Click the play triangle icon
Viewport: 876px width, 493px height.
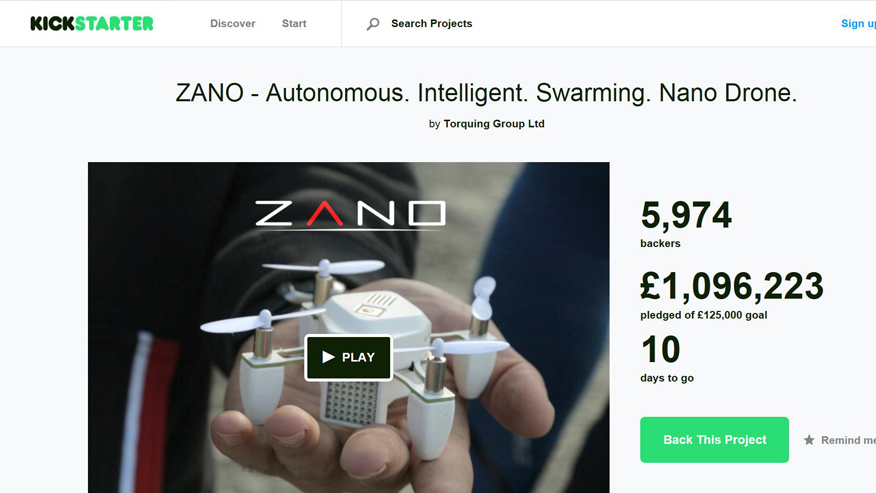(328, 357)
